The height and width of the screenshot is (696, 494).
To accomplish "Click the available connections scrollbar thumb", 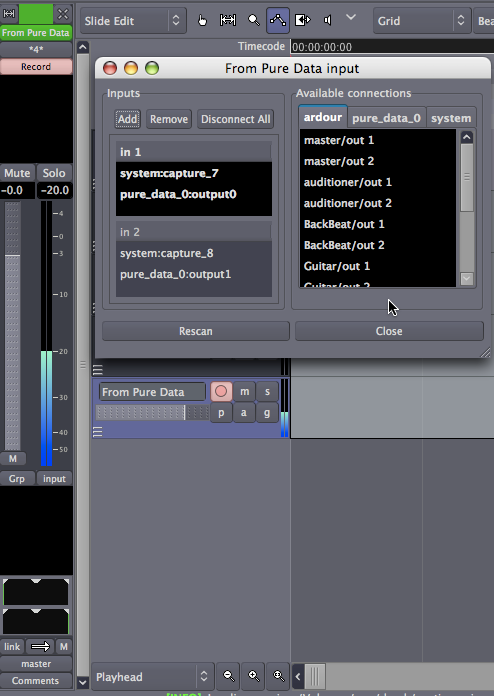I will pos(466,178).
